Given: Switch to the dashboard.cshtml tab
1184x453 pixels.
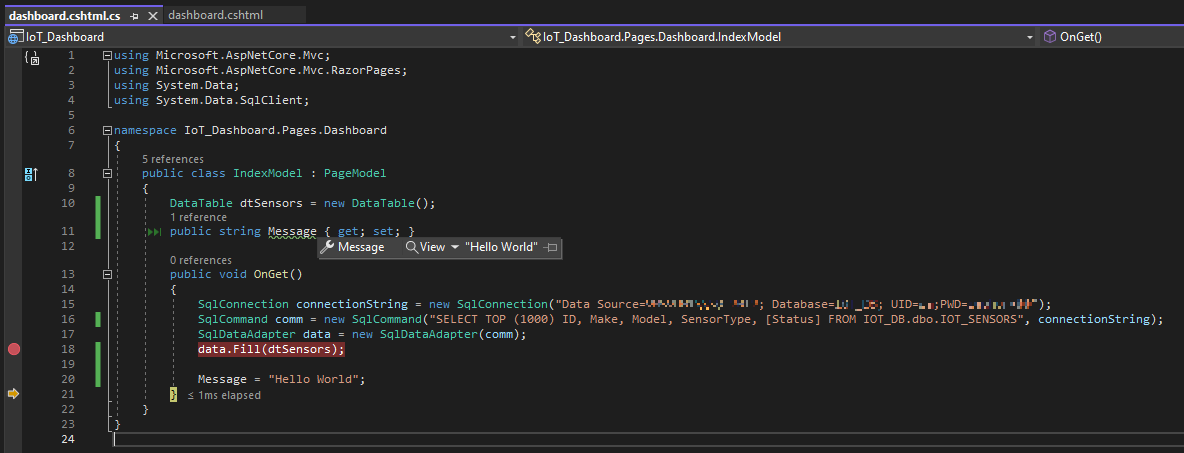Looking at the screenshot, I should (x=215, y=15).
